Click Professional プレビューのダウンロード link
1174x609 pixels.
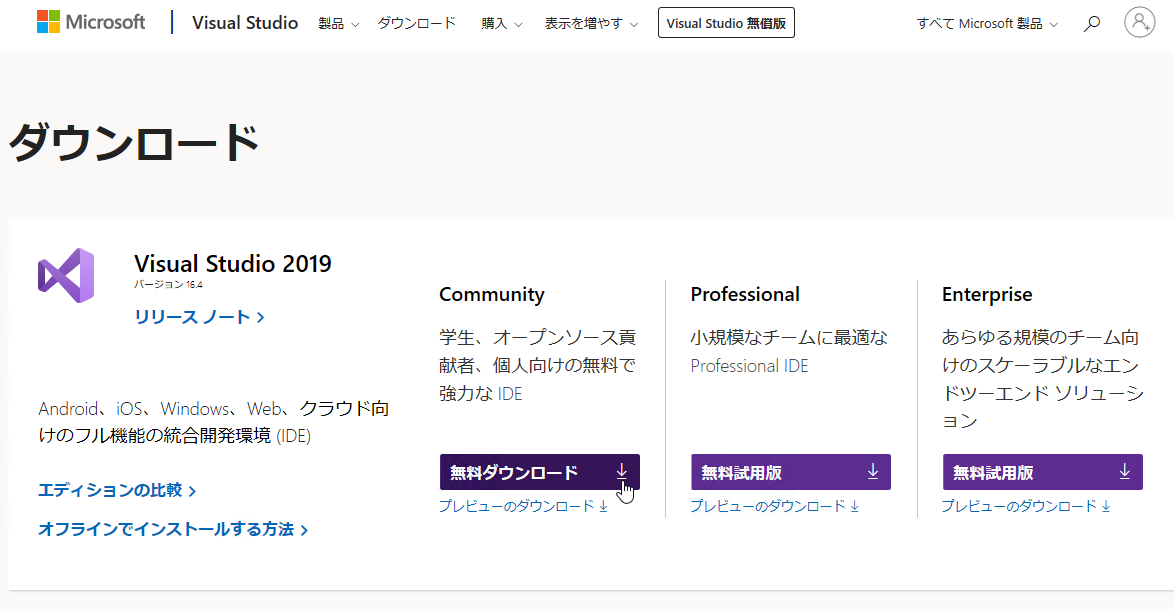click(774, 506)
